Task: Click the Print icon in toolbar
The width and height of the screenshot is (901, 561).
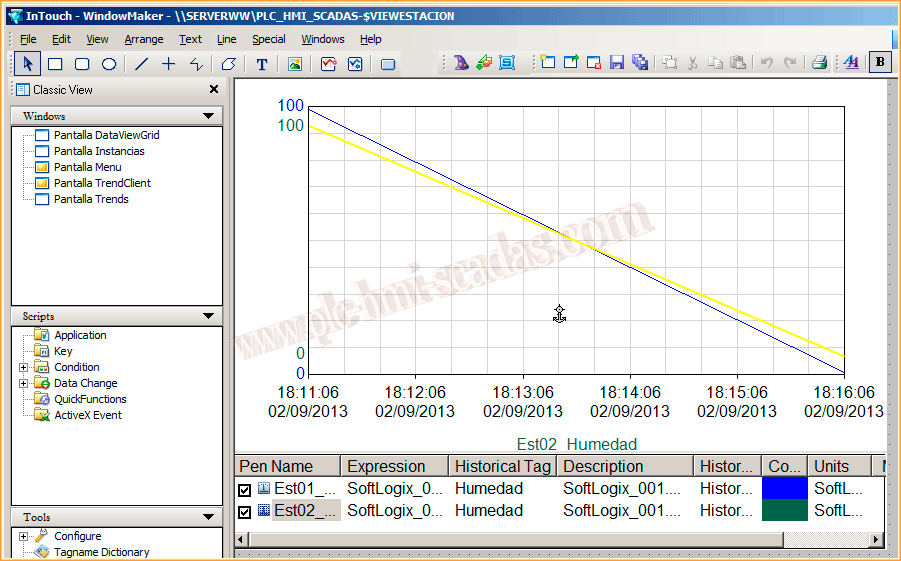Action: point(820,63)
